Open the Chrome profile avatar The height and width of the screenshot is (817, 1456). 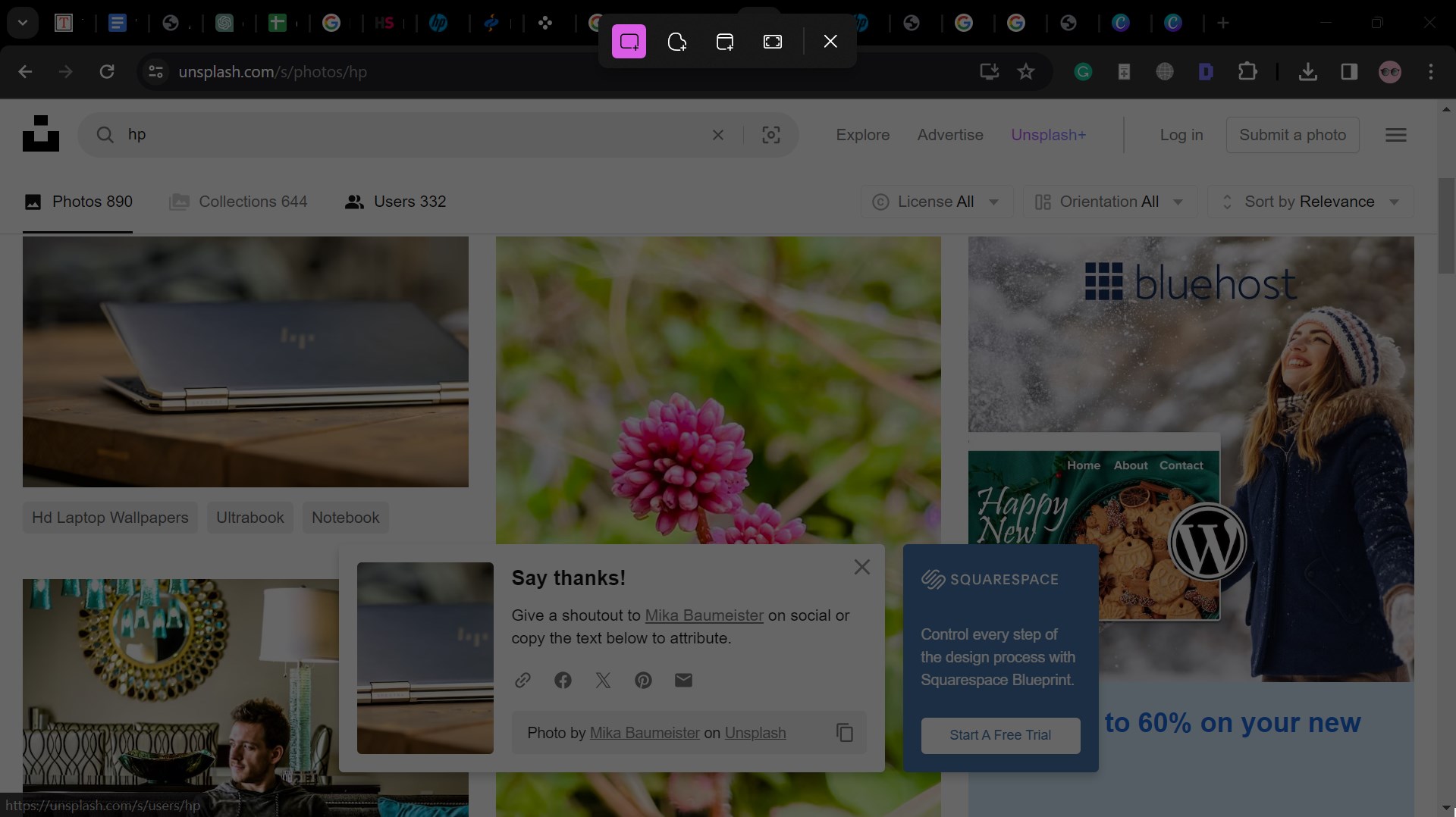[1390, 72]
